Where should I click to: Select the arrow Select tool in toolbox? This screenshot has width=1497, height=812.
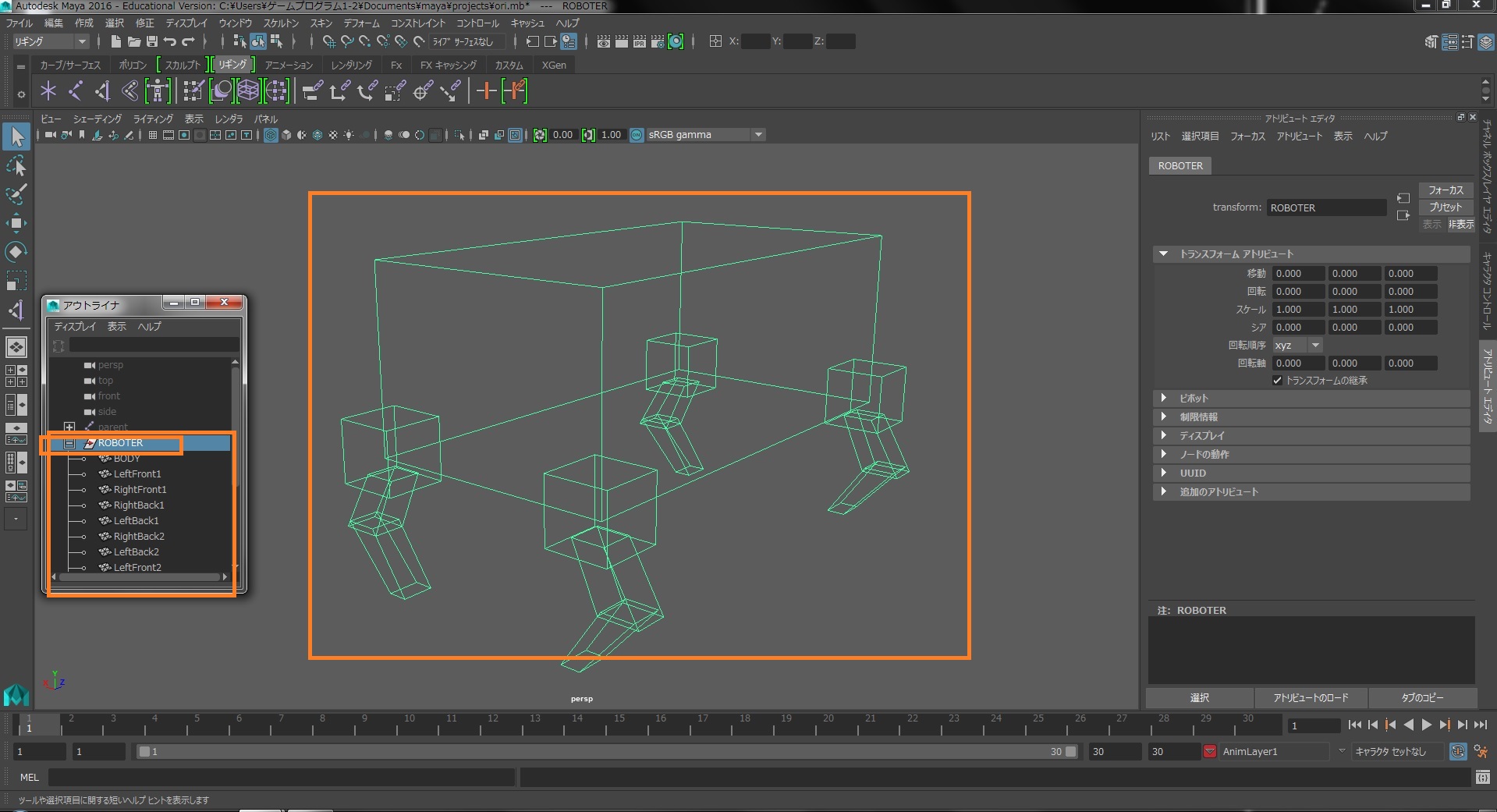[x=16, y=137]
